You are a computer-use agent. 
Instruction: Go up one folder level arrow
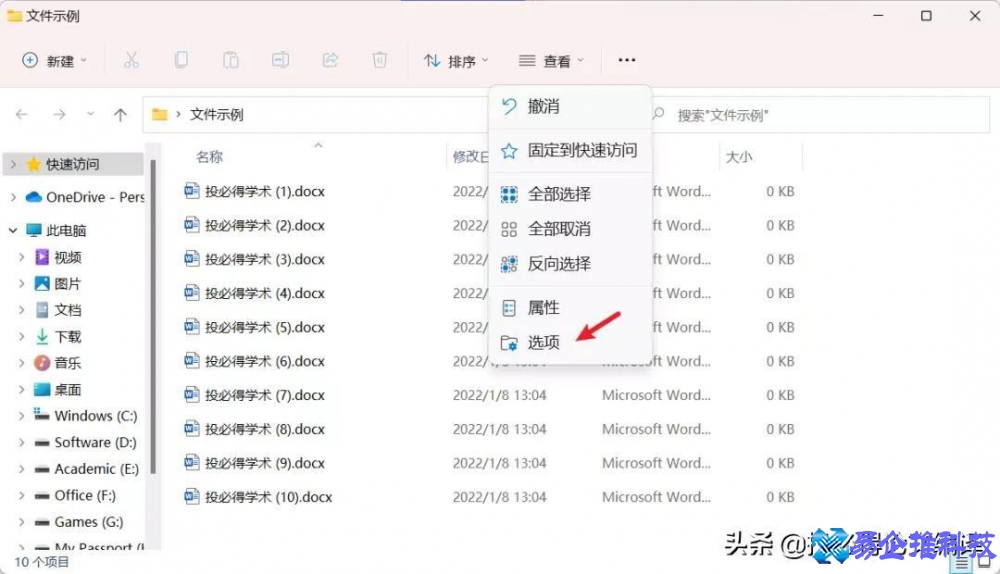click(x=120, y=115)
